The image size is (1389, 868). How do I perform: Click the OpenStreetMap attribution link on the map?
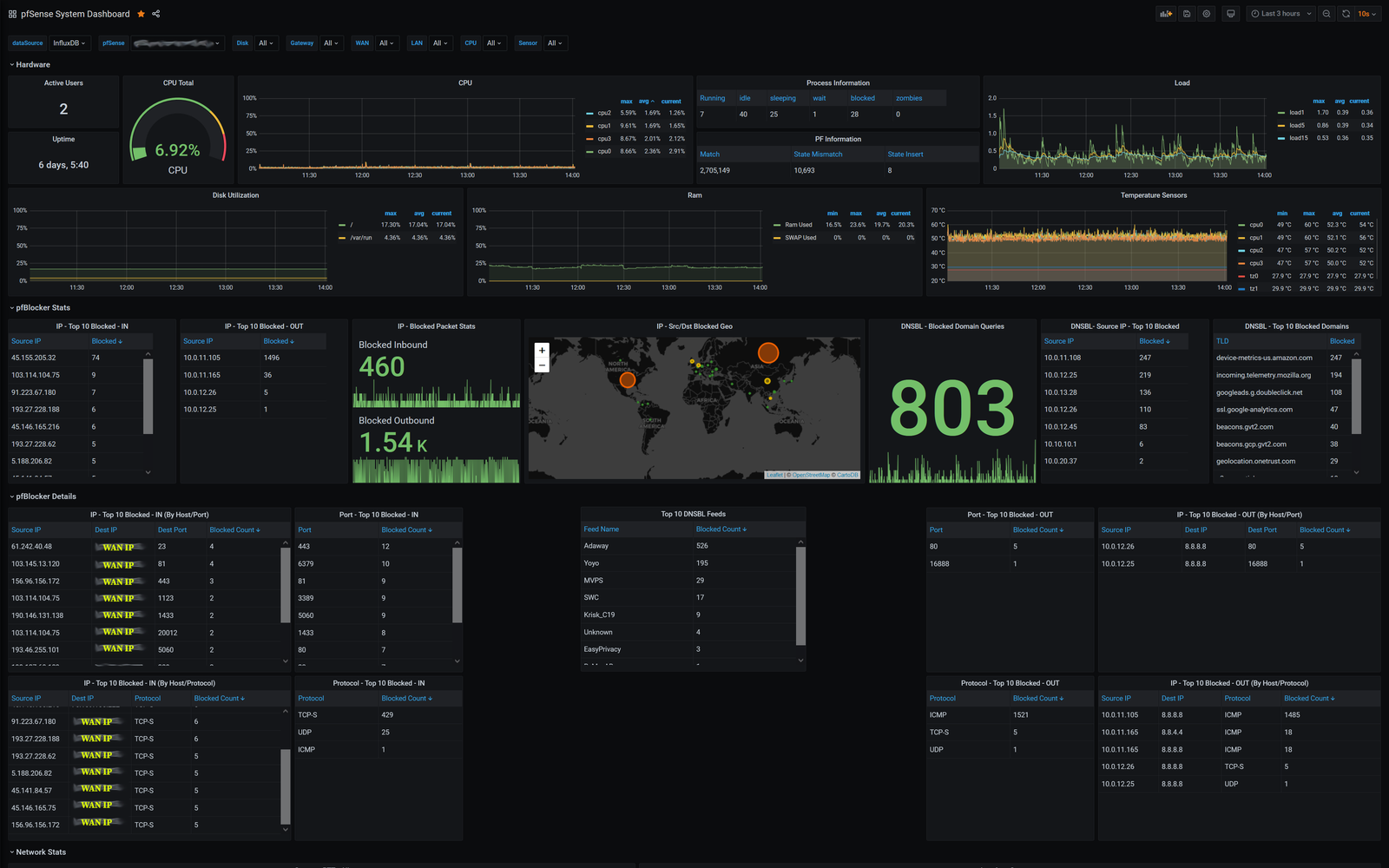811,475
